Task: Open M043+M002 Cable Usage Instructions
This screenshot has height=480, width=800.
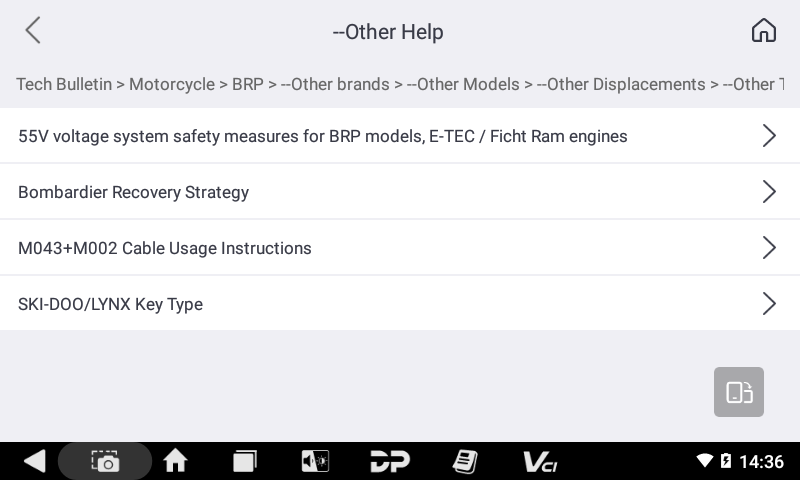Action: pyautogui.click(x=165, y=248)
